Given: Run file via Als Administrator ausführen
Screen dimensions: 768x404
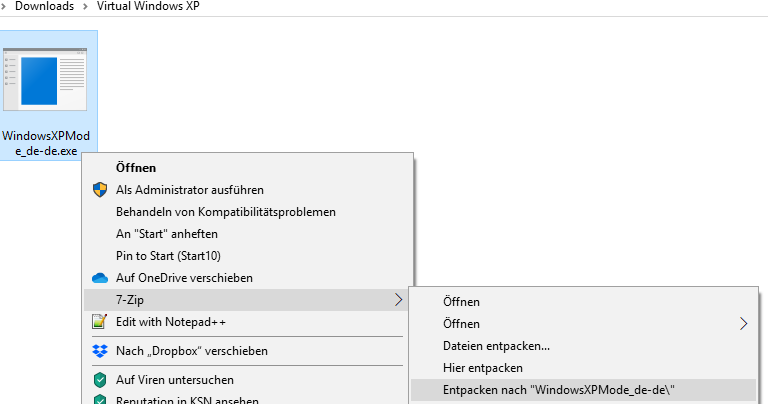Looking at the screenshot, I should (190, 190).
